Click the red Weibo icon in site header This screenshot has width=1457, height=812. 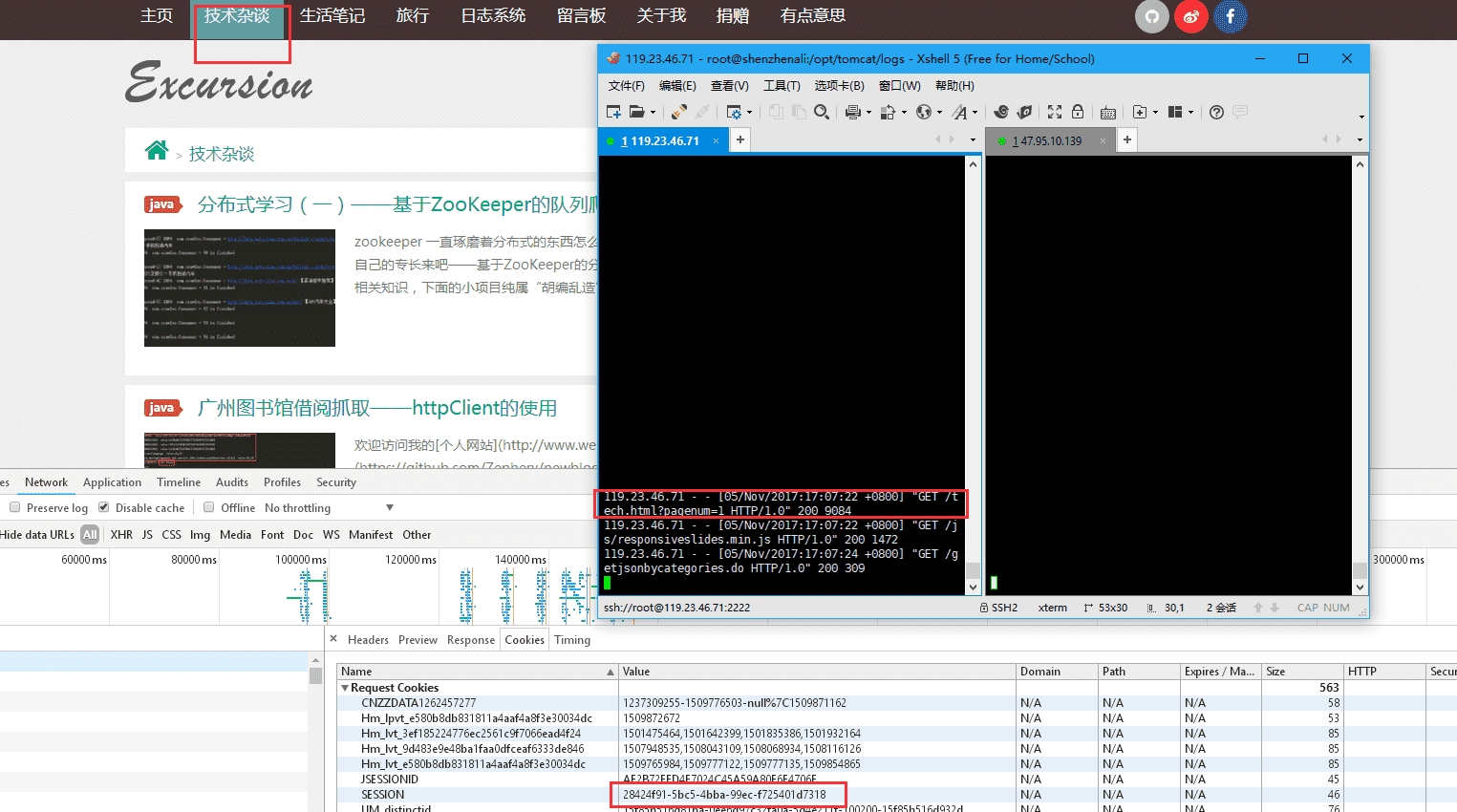coord(1190,16)
